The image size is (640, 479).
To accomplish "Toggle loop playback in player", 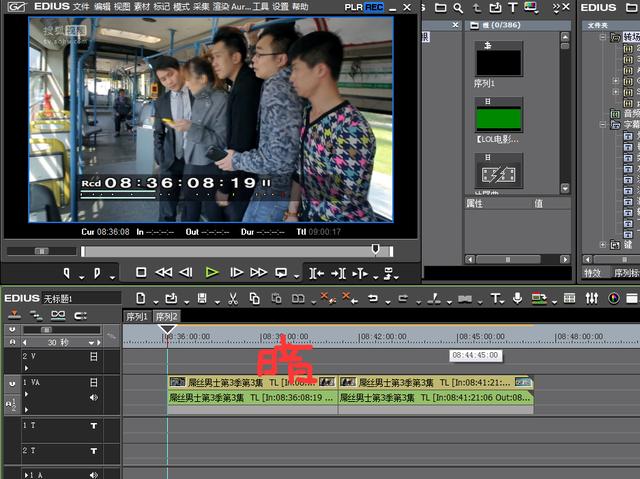I will 281,273.
